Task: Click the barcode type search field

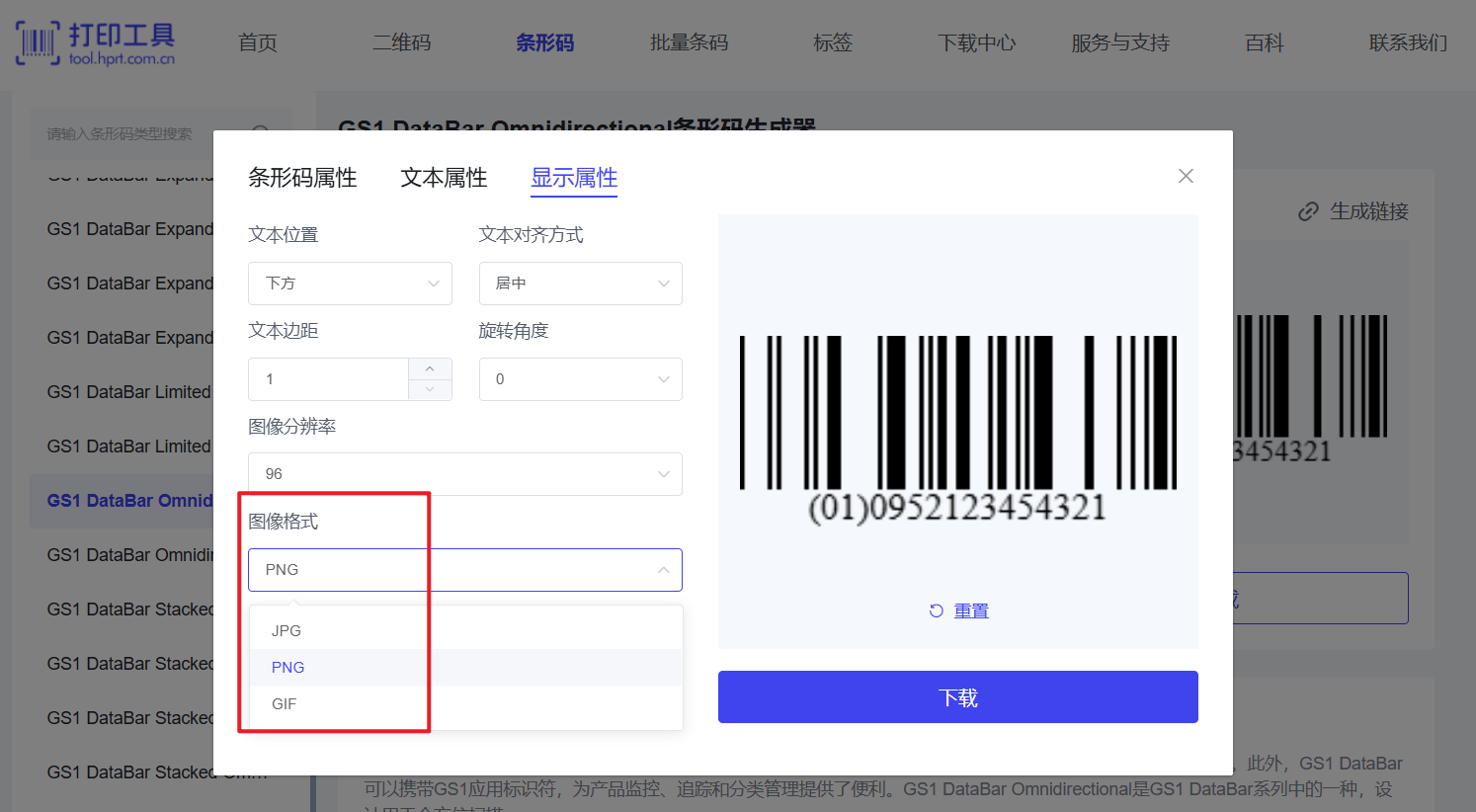Action: click(160, 133)
